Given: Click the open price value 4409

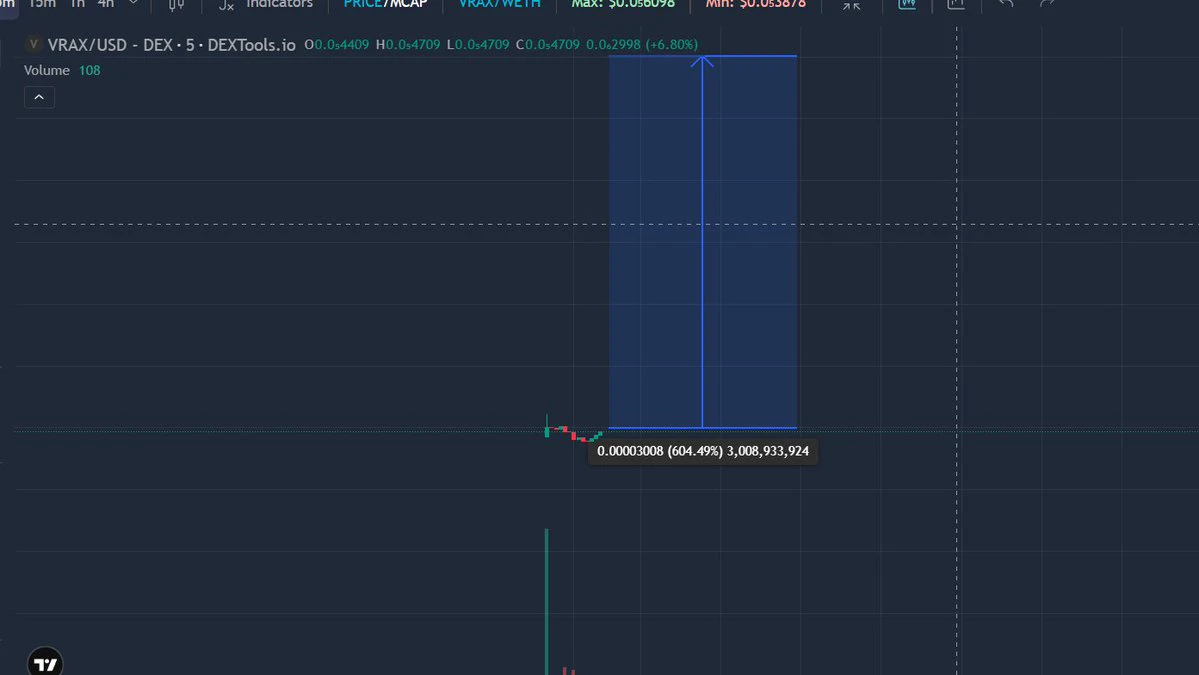Looking at the screenshot, I should click(342, 44).
